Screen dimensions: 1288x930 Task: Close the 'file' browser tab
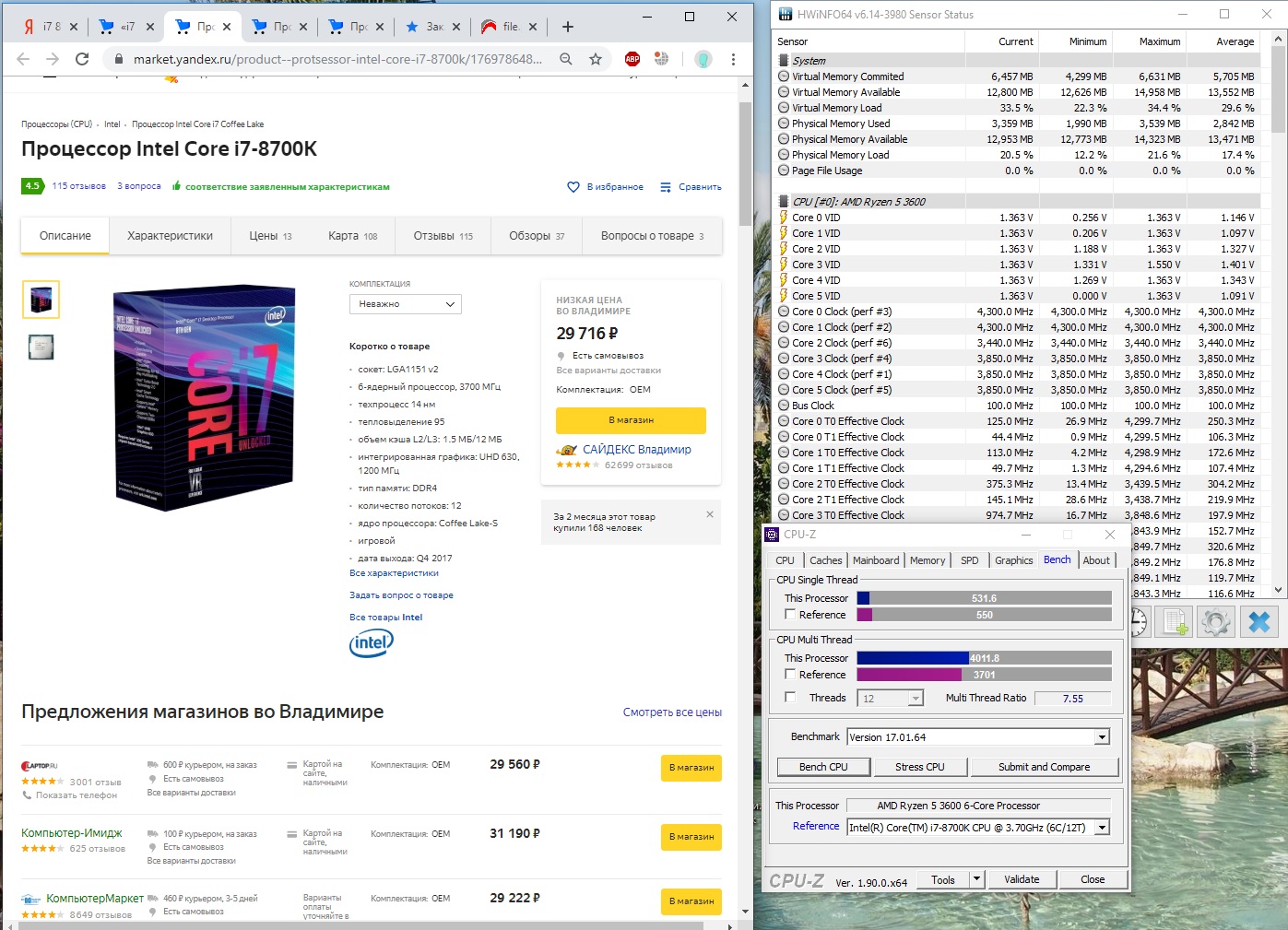pos(533,27)
